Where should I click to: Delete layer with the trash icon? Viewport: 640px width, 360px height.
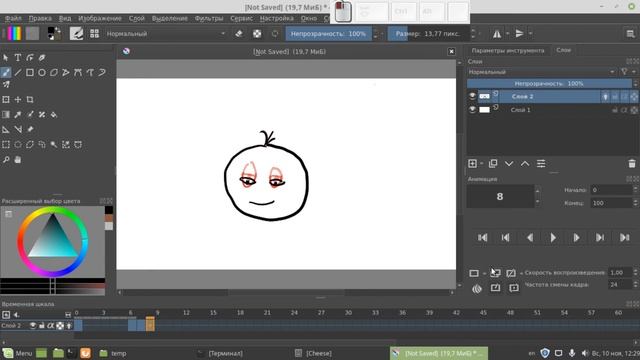pyautogui.click(x=632, y=164)
